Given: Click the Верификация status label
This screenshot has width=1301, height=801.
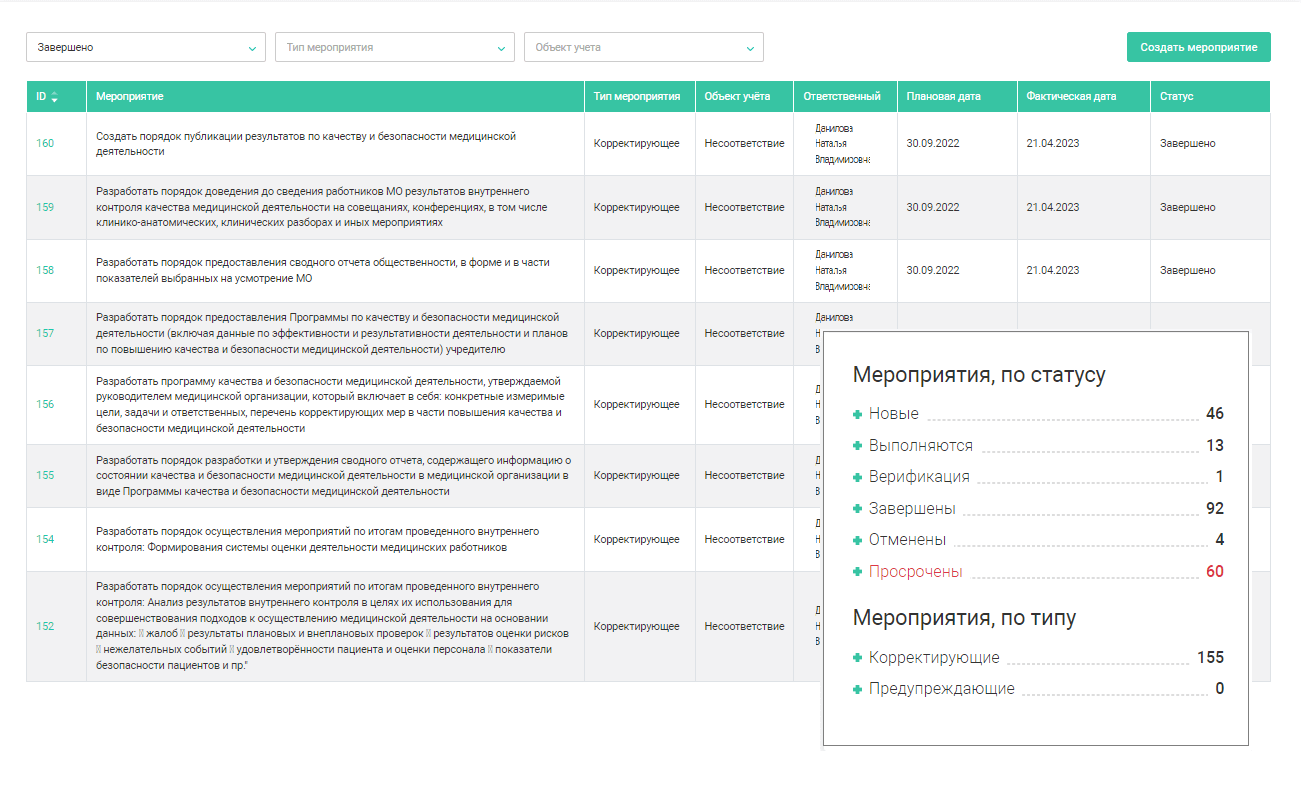Looking at the screenshot, I should pos(919,477).
